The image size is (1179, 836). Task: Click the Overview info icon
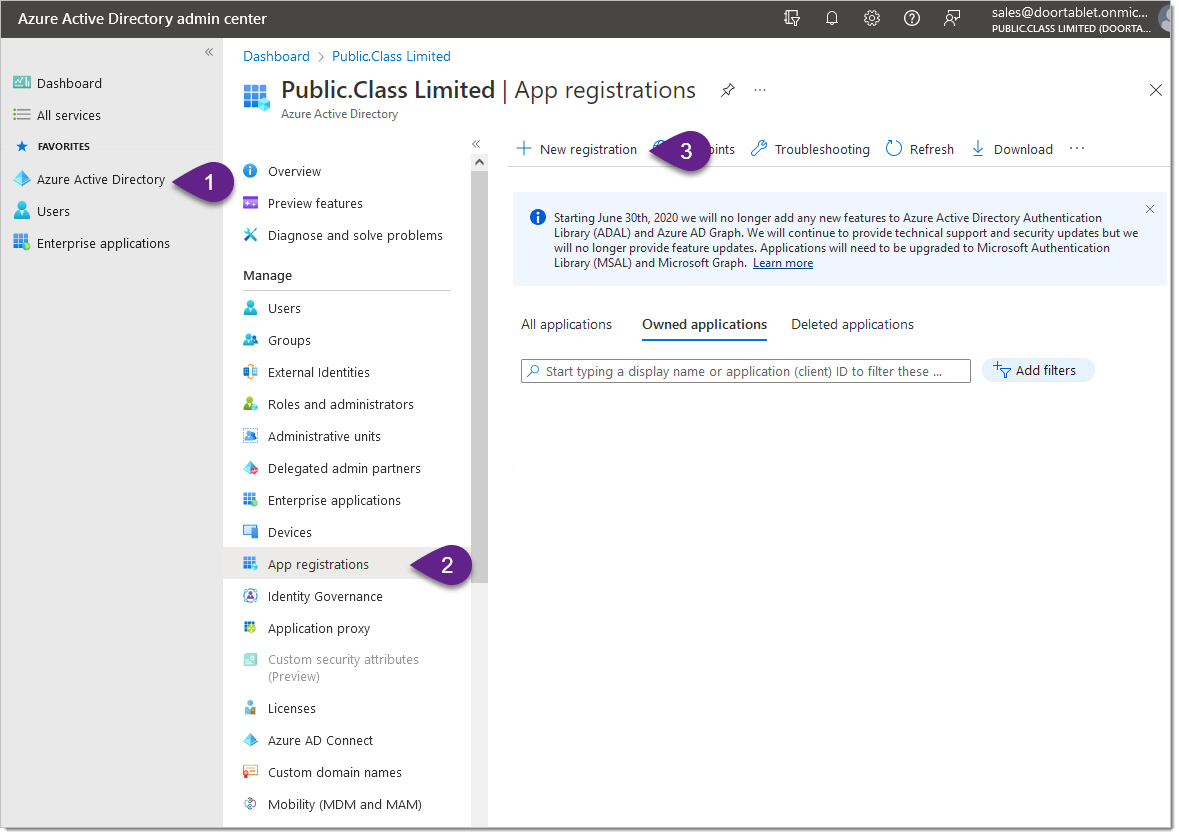click(x=250, y=171)
